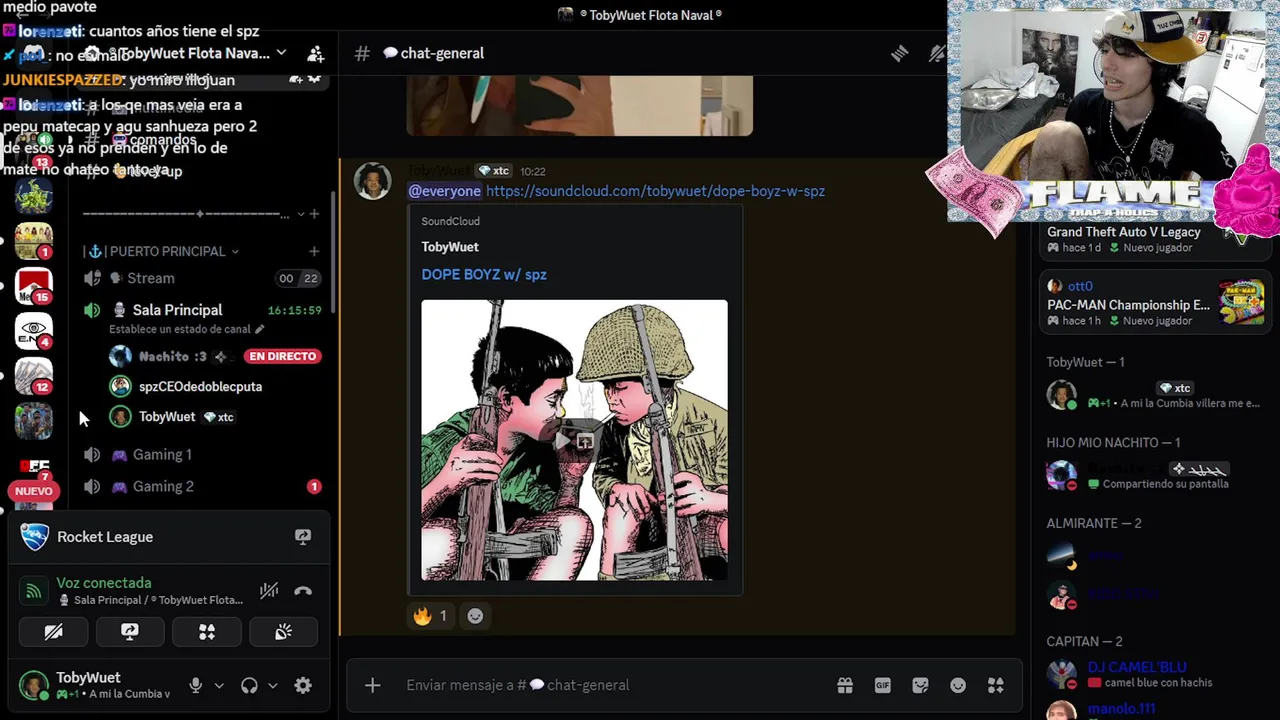Open server icon with 12 notification badge
Screen dimensions: 1280x720
(x=33, y=376)
